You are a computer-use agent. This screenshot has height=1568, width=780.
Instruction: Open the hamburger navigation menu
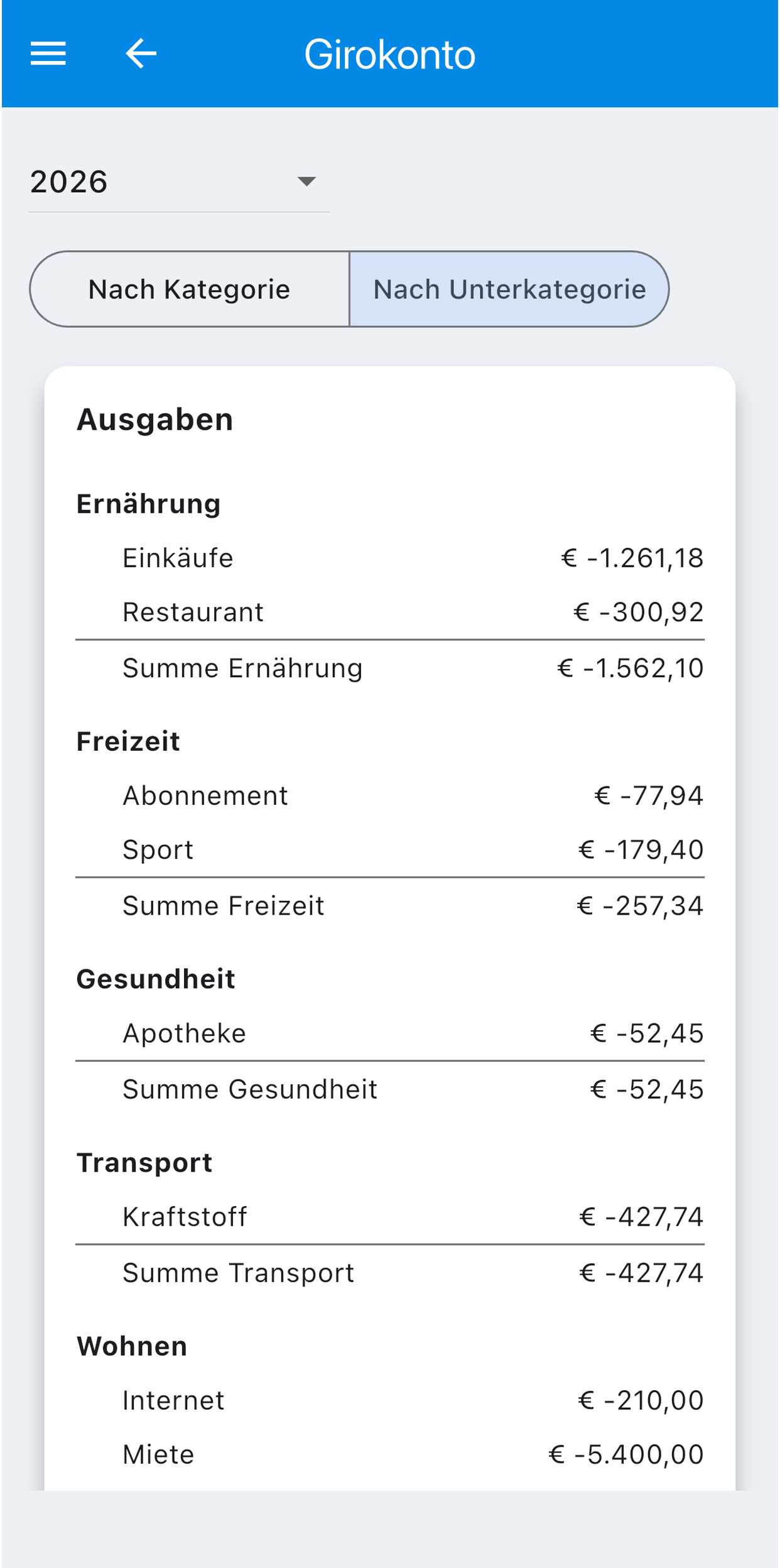coord(48,53)
